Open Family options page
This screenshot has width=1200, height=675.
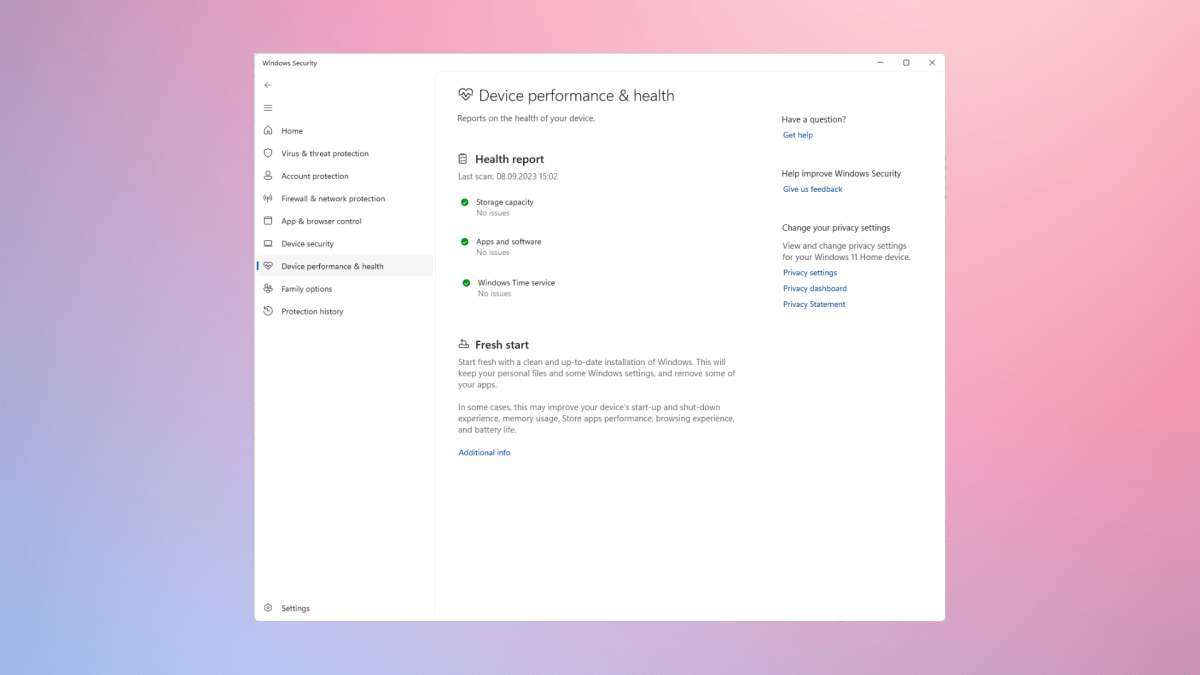tap(344, 289)
